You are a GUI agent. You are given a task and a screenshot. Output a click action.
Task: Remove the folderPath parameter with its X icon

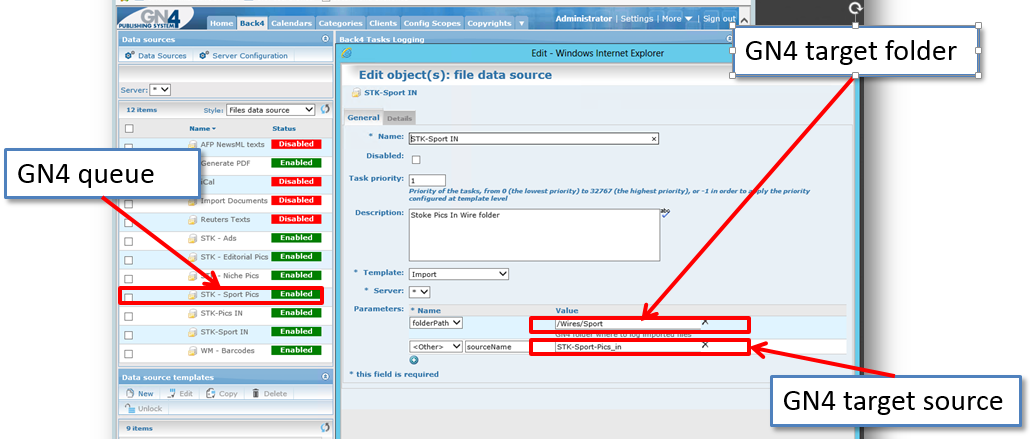704,322
